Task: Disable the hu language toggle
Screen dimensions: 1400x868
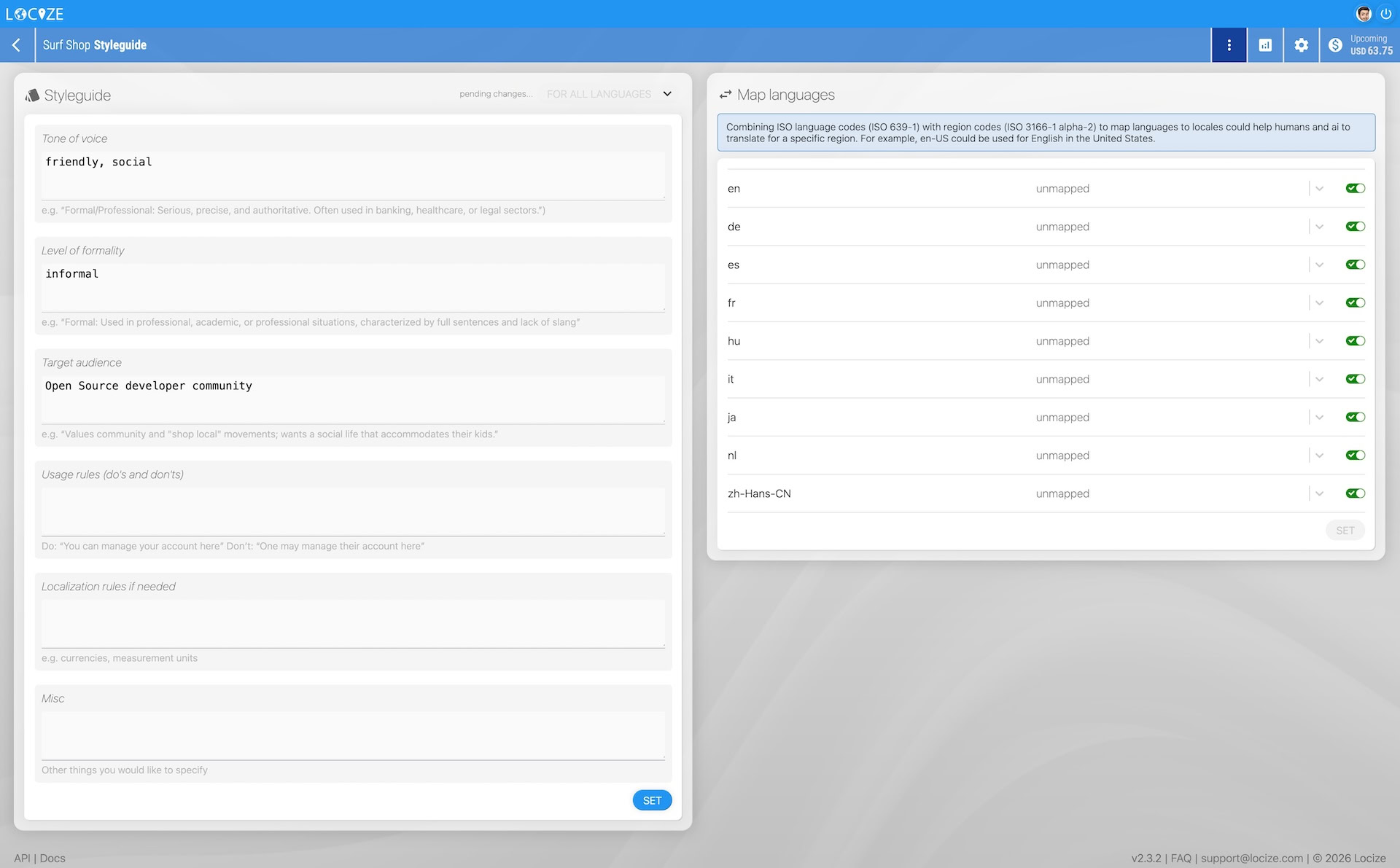Action: (1355, 341)
